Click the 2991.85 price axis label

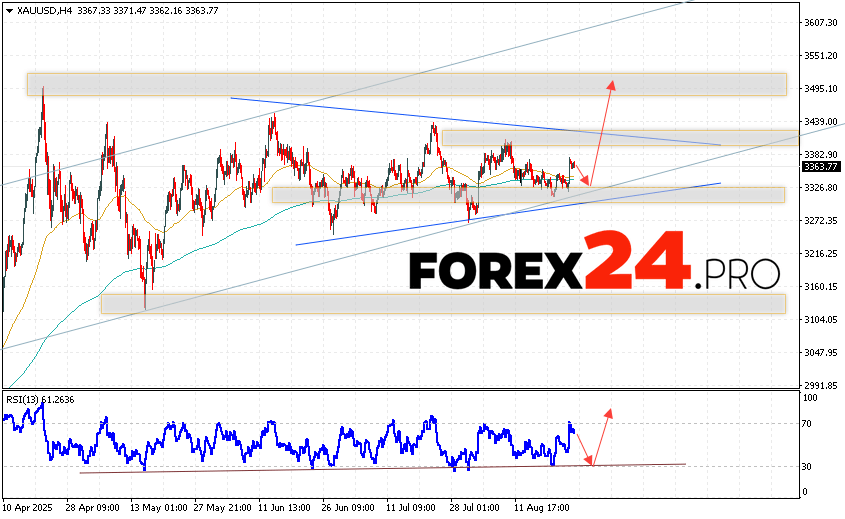pyautogui.click(x=820, y=385)
